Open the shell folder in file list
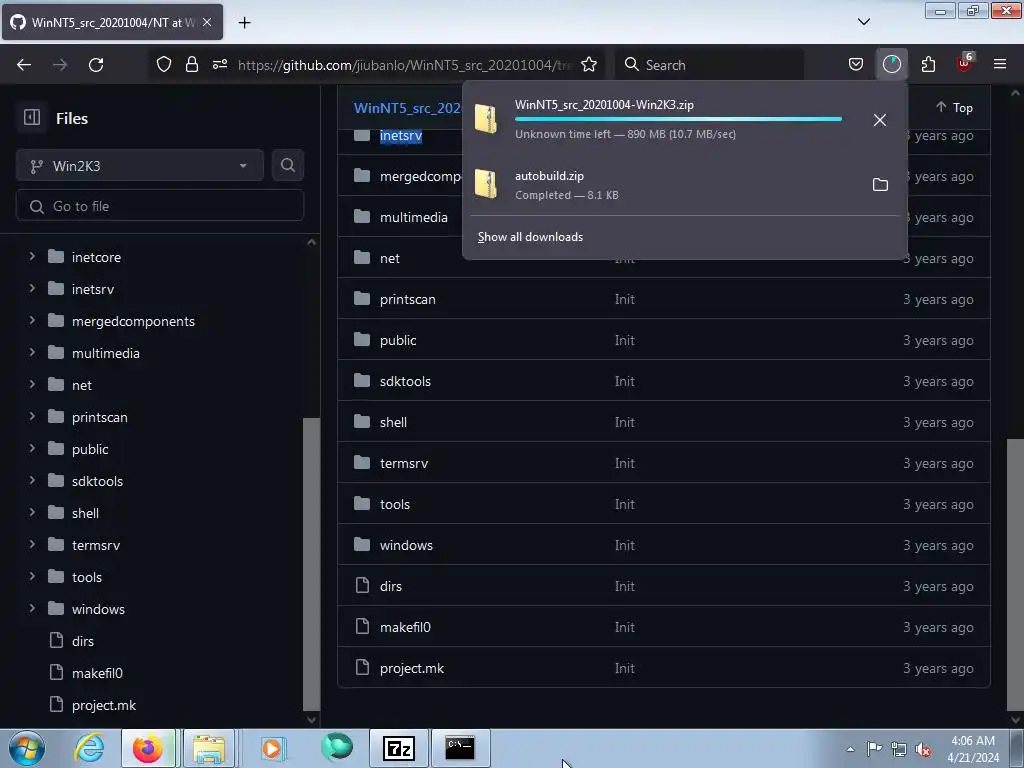 (393, 422)
